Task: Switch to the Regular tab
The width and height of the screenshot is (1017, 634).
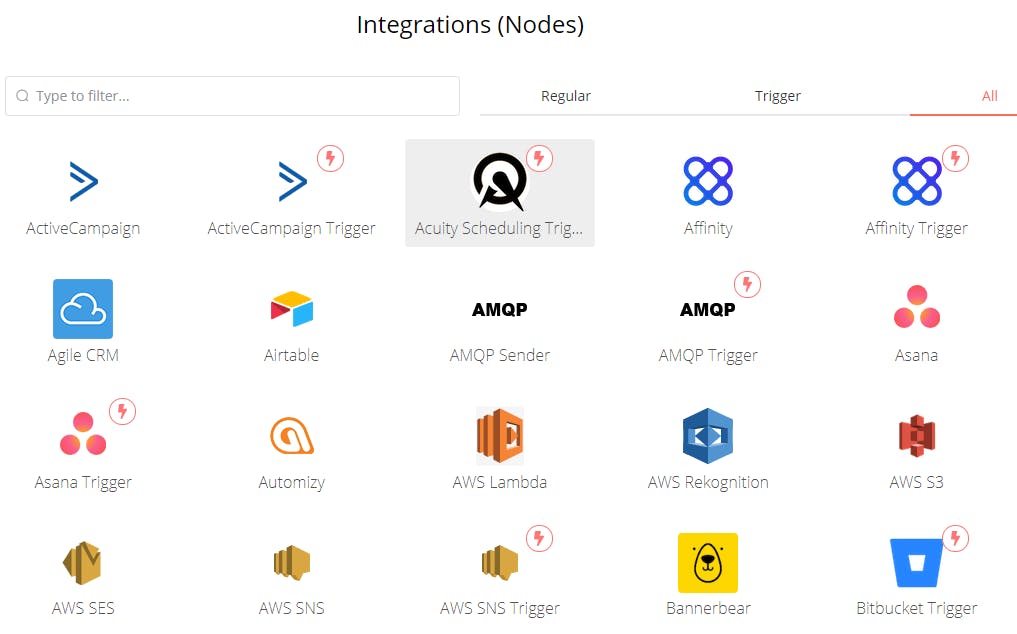Action: [566, 96]
